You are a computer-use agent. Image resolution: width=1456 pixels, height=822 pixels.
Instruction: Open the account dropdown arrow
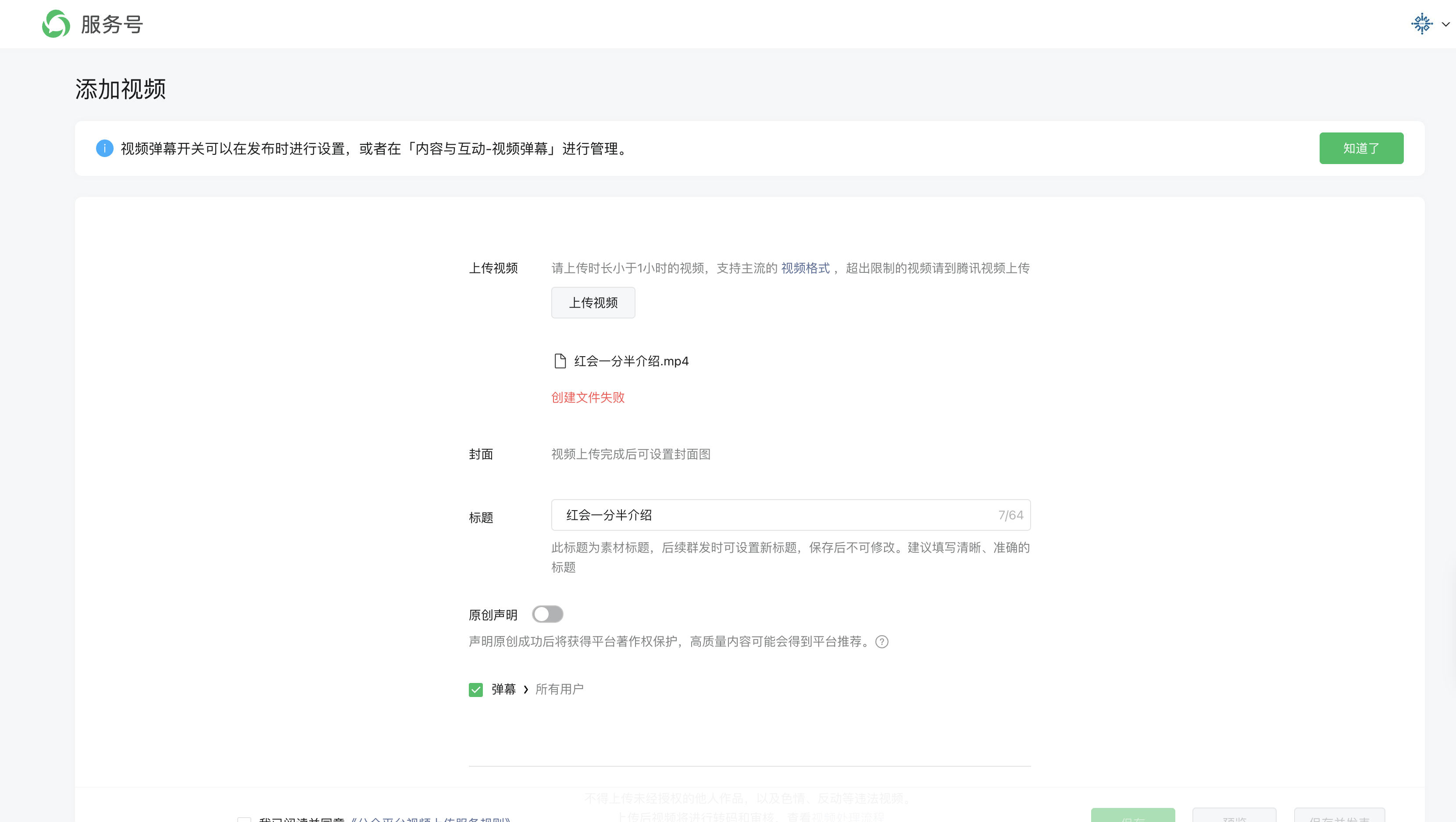[x=1446, y=24]
